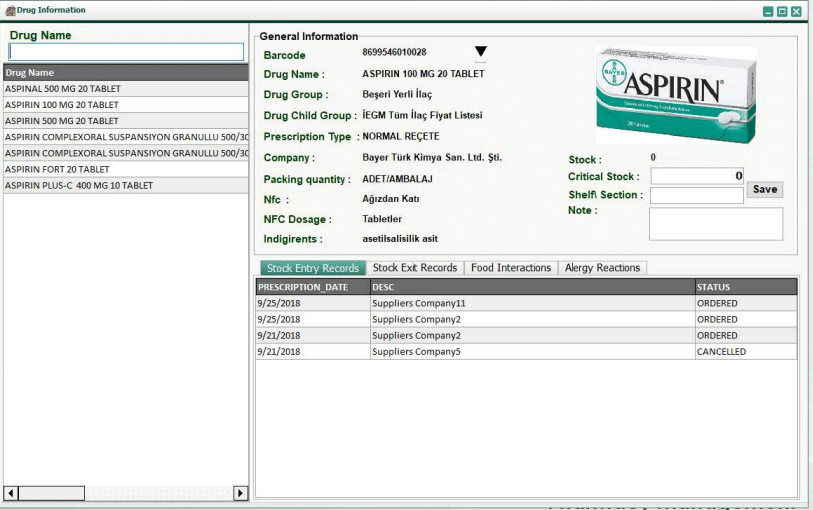Click the barcode dropdown arrow
Viewport: 813px width, 510px height.
480,52
